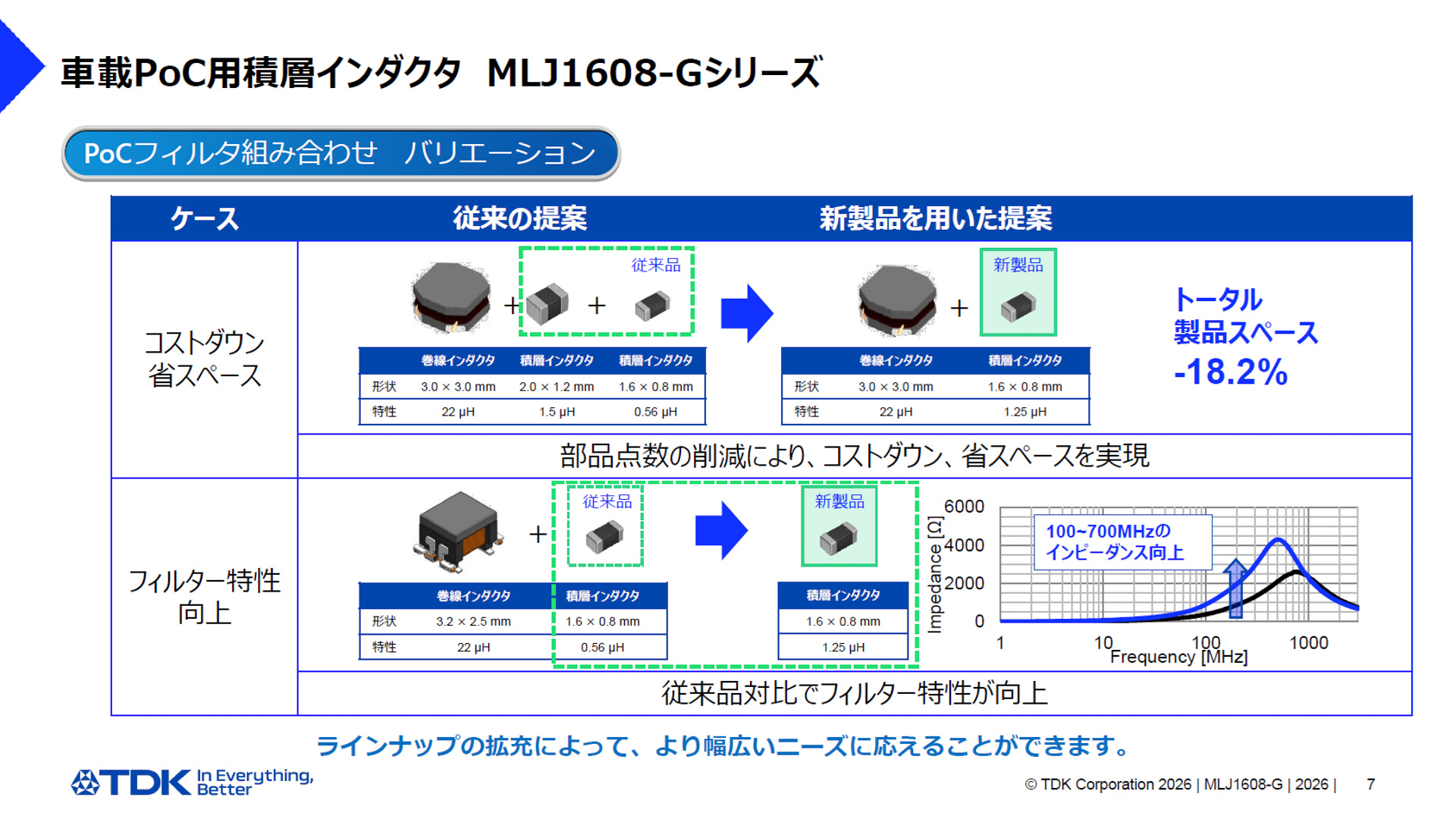The image size is (1456, 819).
Task: Select the wound inductor image under 従来の提案
Action: click(x=451, y=298)
